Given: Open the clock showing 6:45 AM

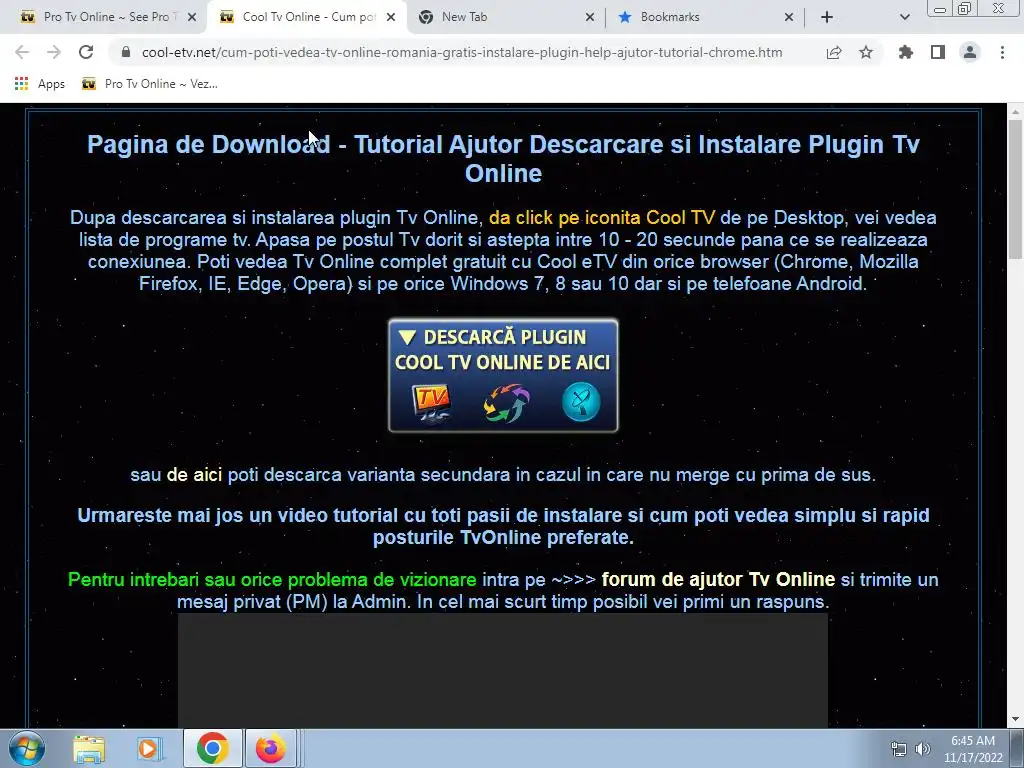Looking at the screenshot, I should (x=973, y=749).
